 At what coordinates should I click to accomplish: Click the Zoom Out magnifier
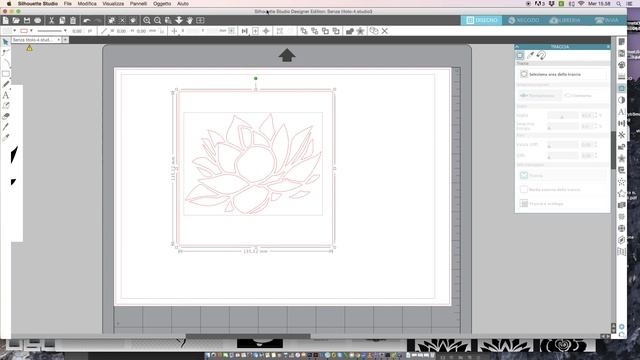click(x=157, y=20)
